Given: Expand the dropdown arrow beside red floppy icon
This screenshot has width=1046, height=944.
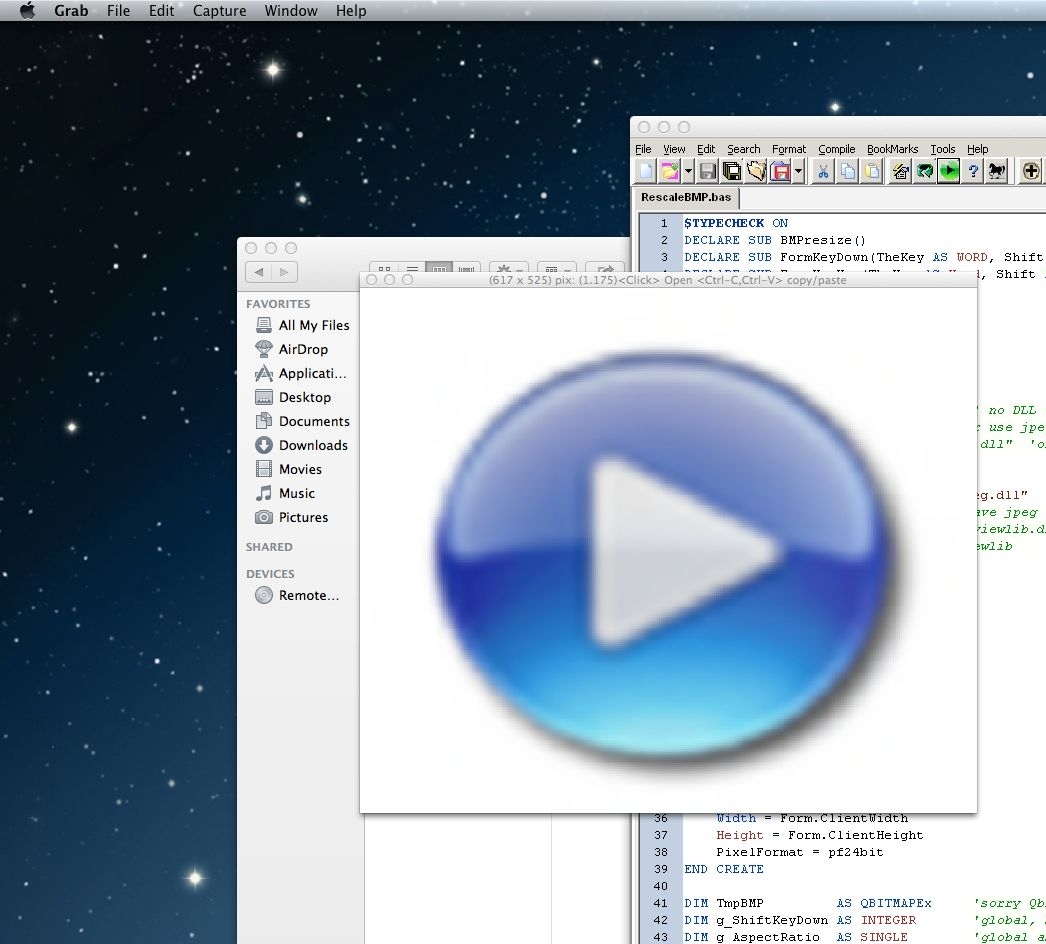Looking at the screenshot, I should click(798, 171).
